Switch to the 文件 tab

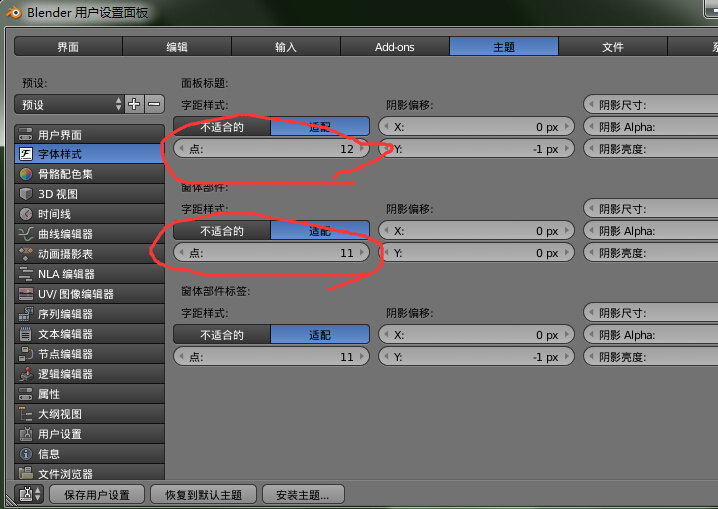[x=613, y=47]
